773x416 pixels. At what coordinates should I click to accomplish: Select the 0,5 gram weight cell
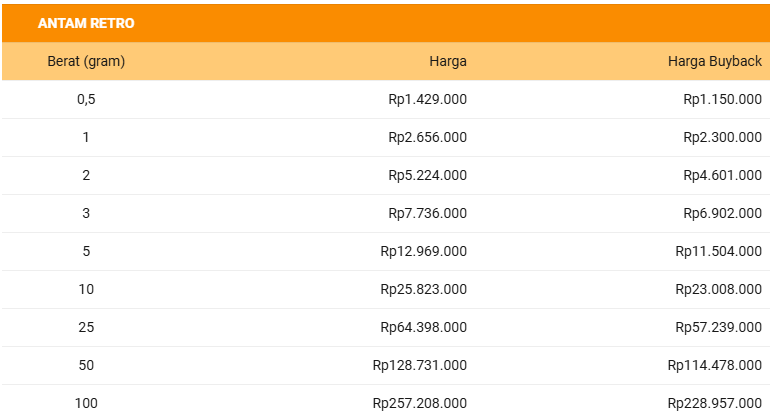[x=86, y=99]
